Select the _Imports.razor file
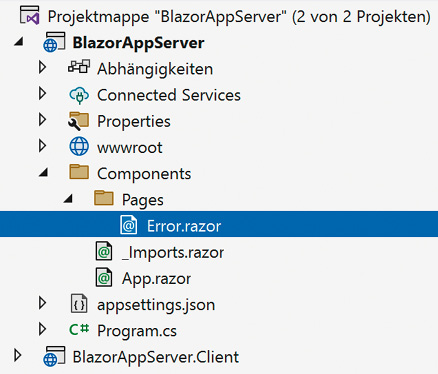 click(173, 252)
